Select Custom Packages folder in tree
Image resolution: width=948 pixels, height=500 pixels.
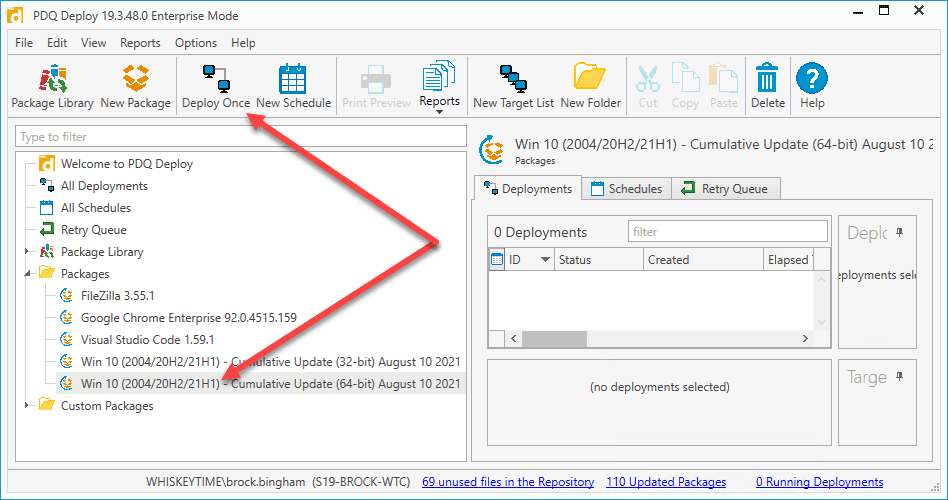click(x=107, y=406)
